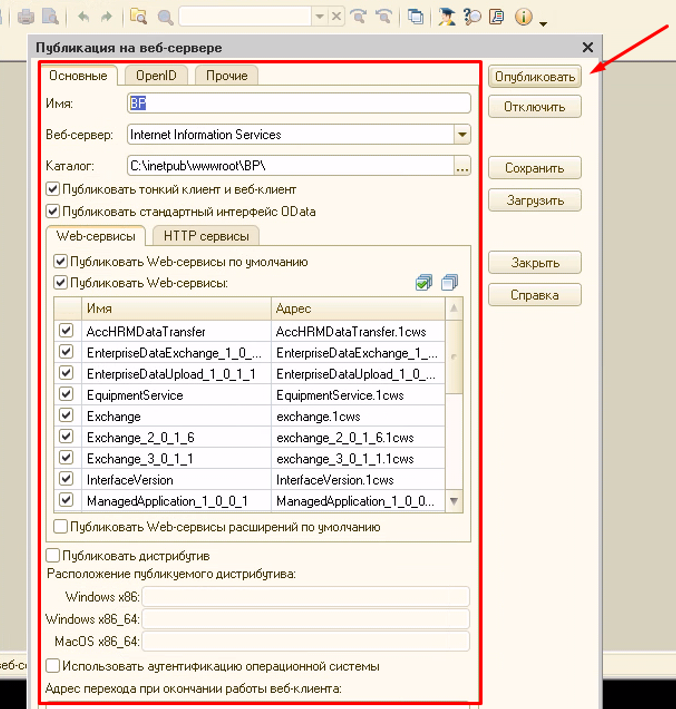Toggle Публиковать стандартный интерфейс OData checkbox
The height and width of the screenshot is (709, 676).
(53, 211)
